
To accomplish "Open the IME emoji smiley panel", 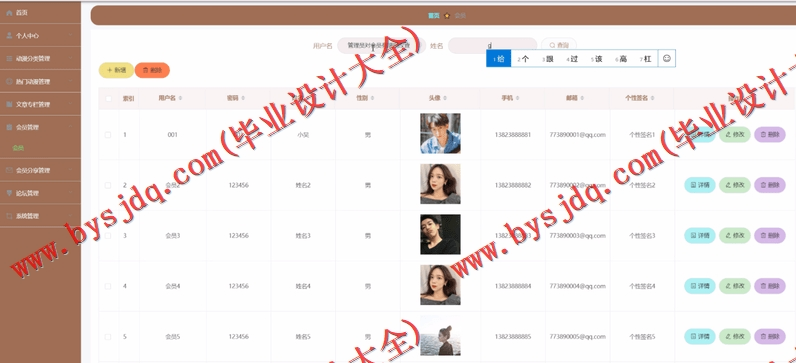I will point(667,58).
